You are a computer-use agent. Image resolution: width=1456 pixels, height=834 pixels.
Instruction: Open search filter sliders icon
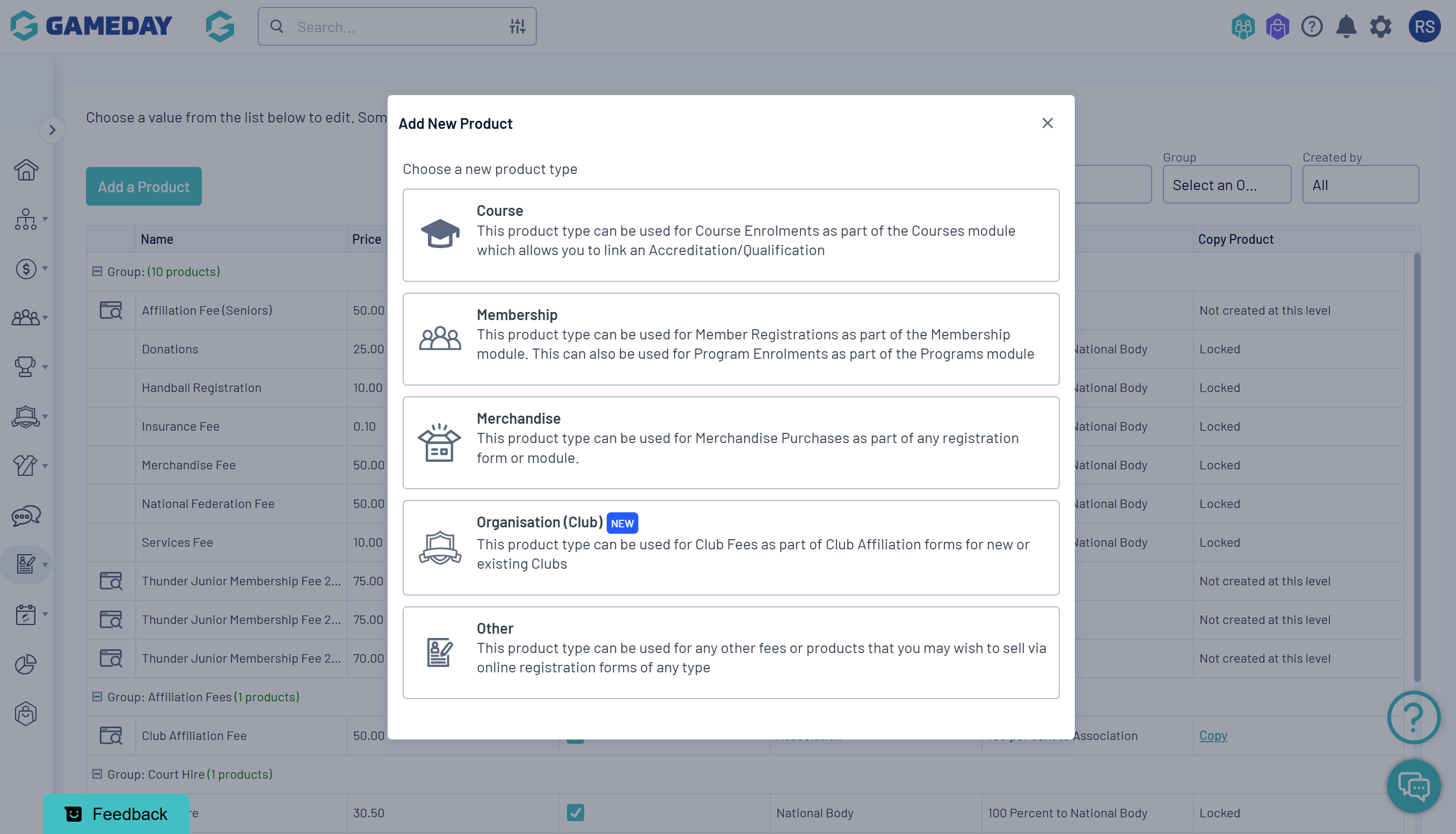click(x=517, y=26)
